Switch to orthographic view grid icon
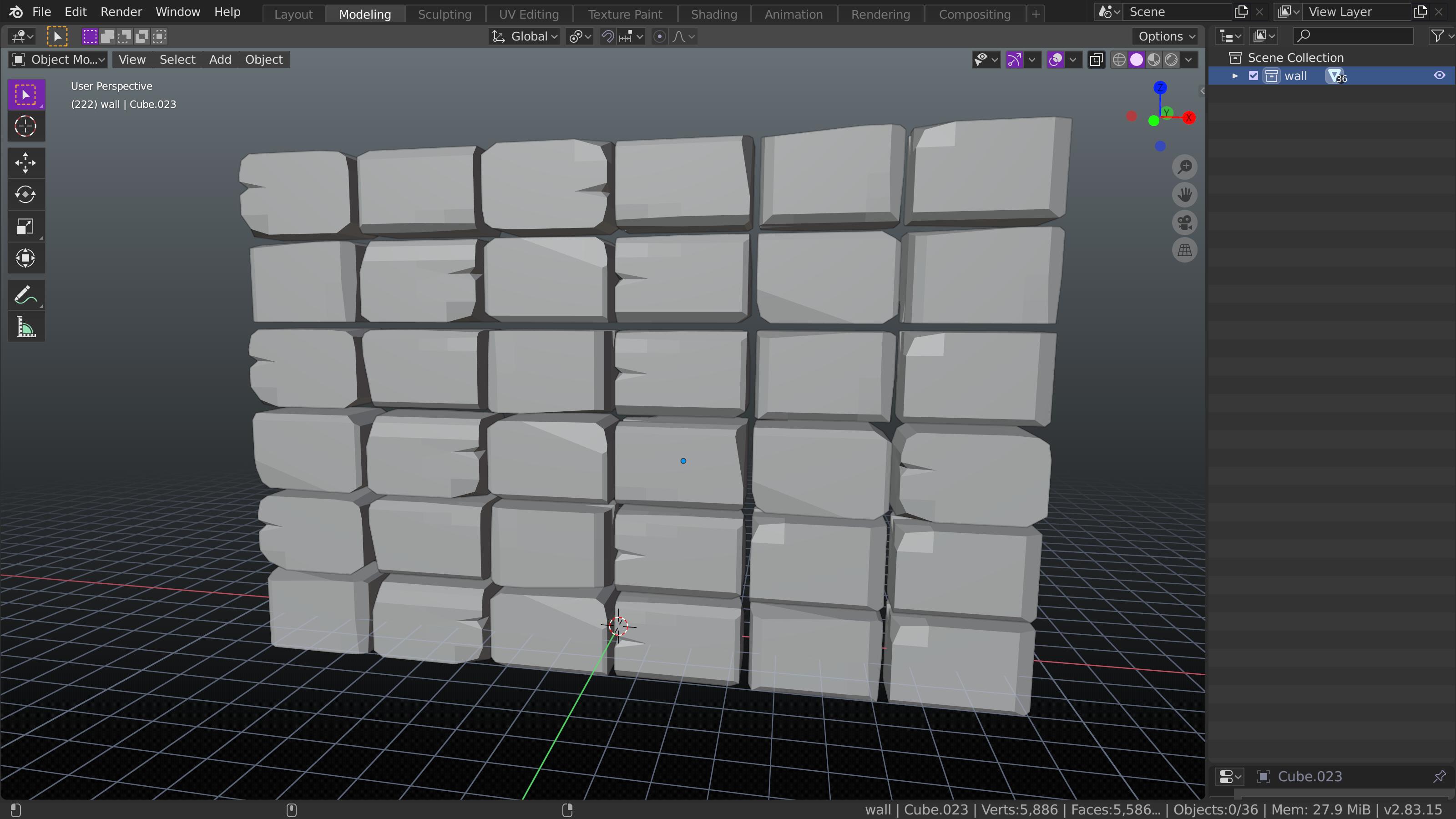Viewport: 1456px width, 819px height. tap(1185, 250)
